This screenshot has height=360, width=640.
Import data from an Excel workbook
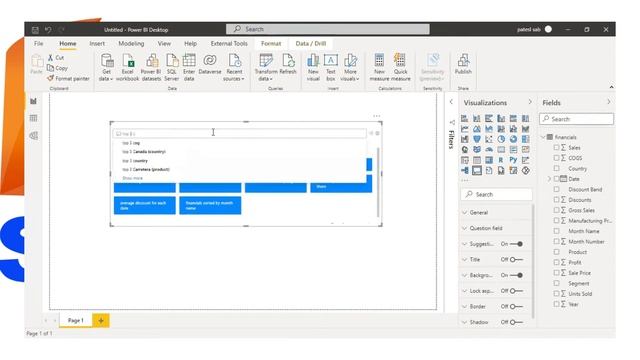tap(127, 67)
